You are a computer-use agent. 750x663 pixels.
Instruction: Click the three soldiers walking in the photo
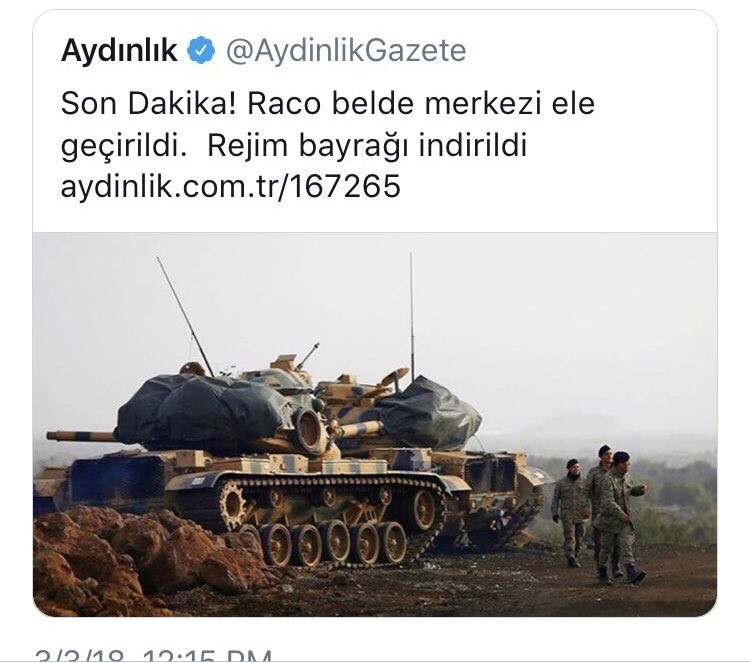click(x=599, y=514)
